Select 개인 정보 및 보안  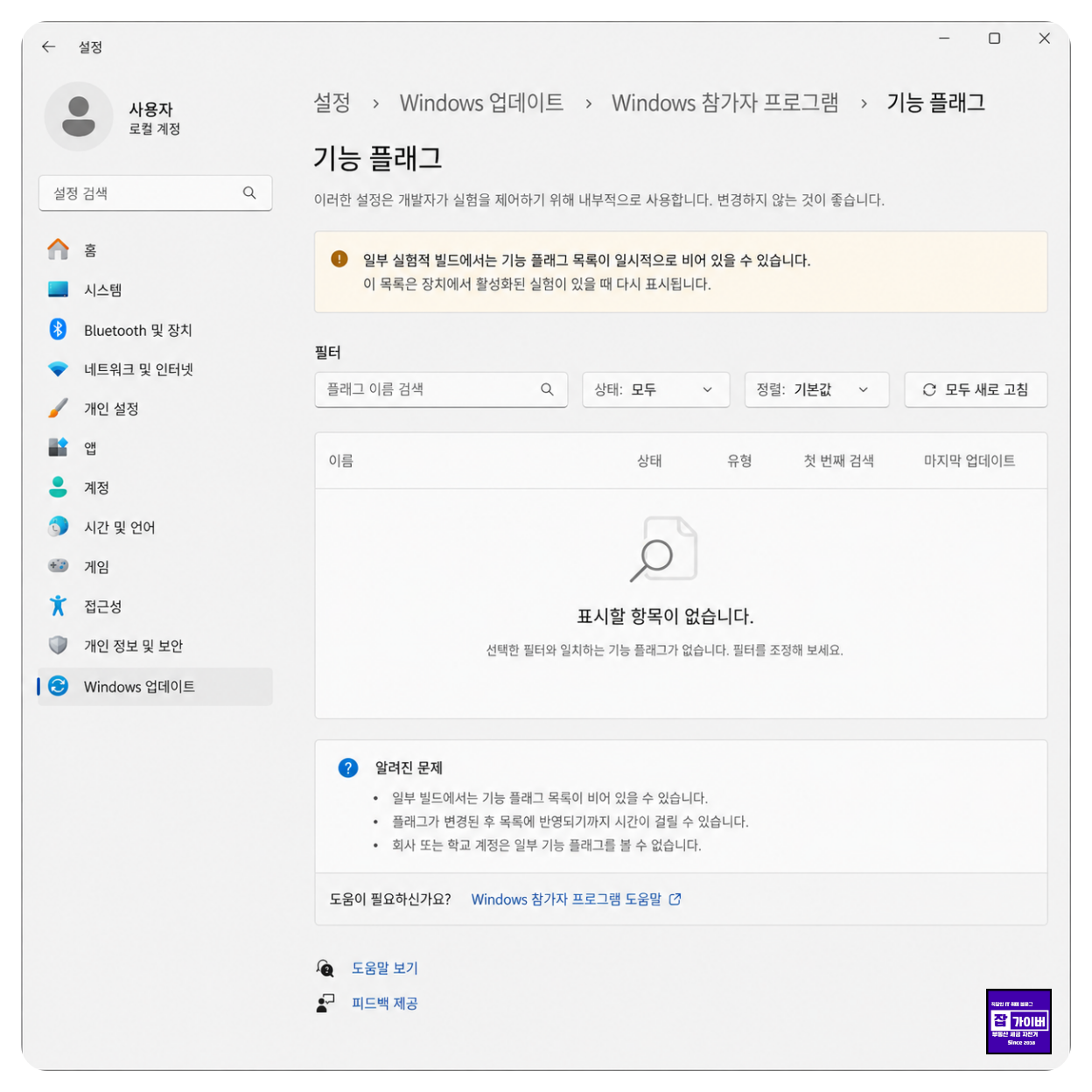click(x=156, y=646)
